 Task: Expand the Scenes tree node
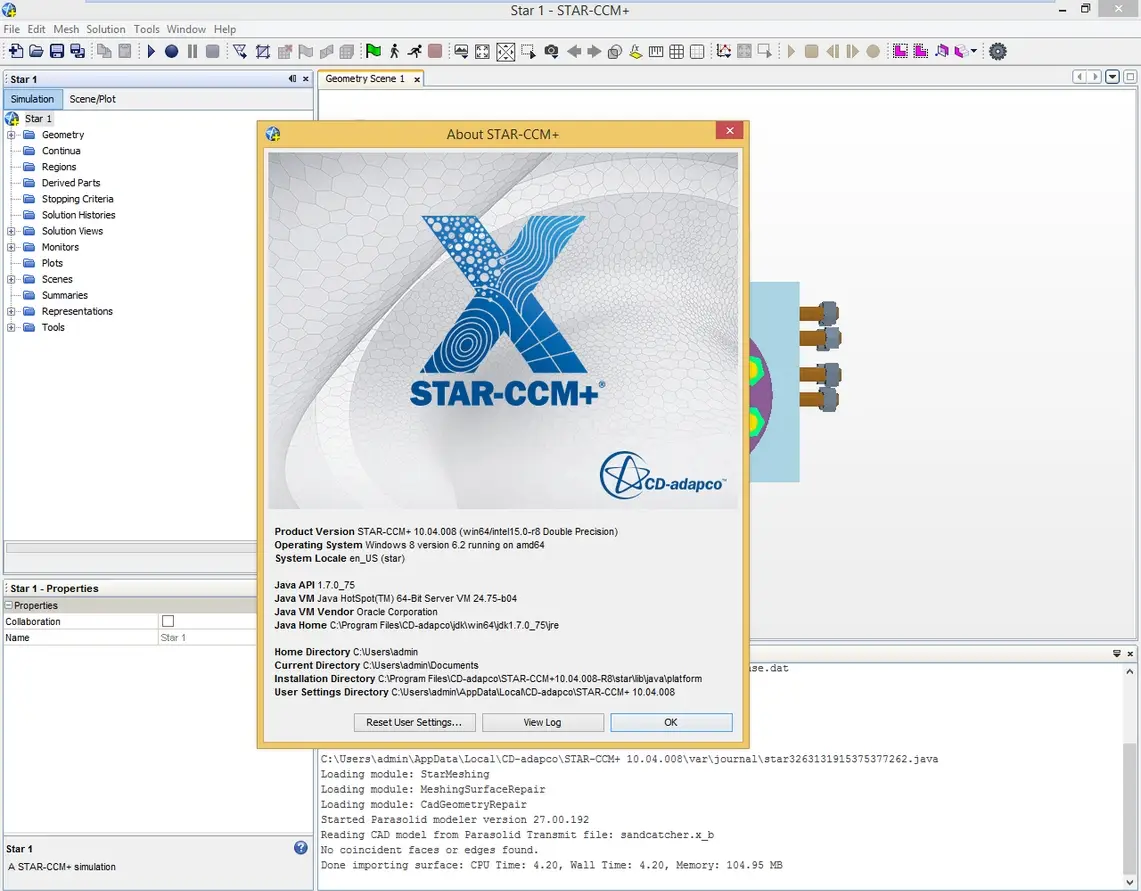pyautogui.click(x=11, y=279)
